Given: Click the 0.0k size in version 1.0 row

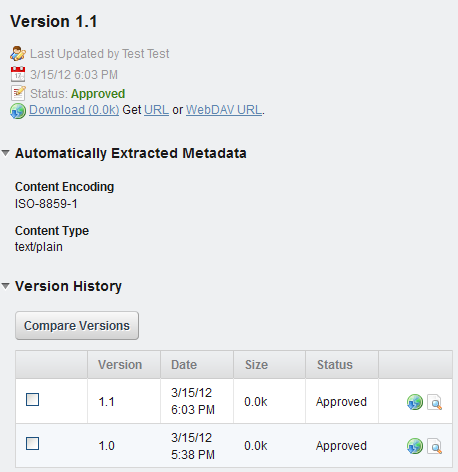Looking at the screenshot, I should point(256,446).
